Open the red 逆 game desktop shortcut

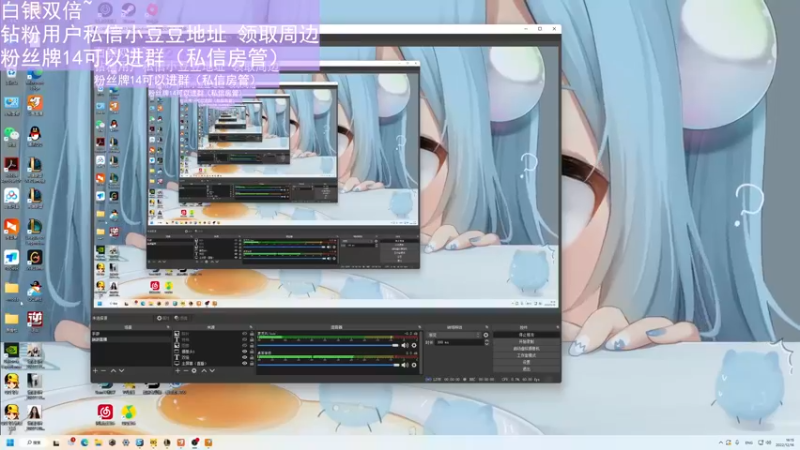pyautogui.click(x=35, y=322)
